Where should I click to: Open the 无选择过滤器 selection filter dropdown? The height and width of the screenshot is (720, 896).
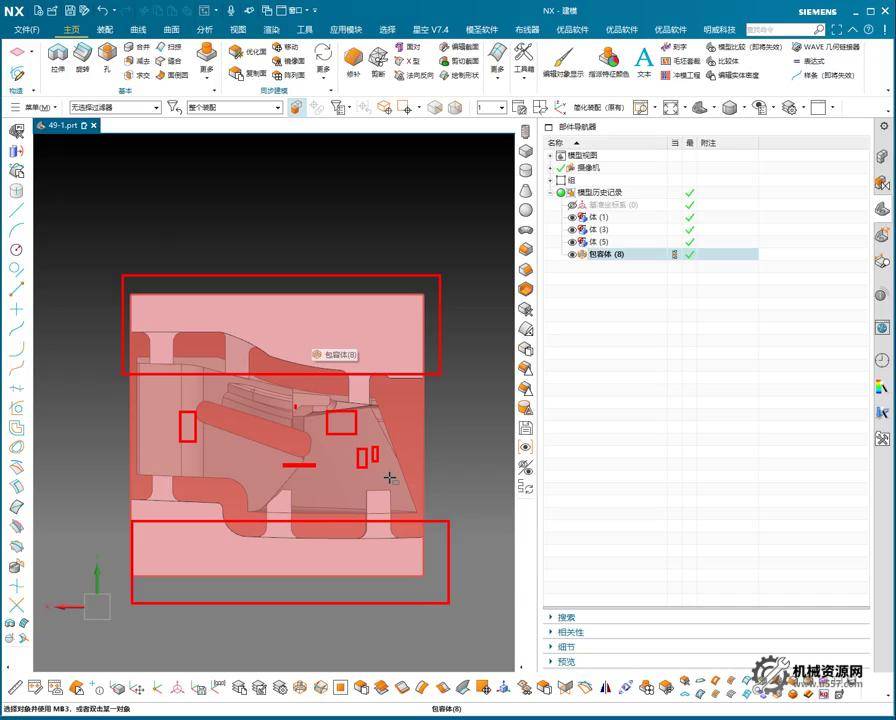[x=114, y=107]
